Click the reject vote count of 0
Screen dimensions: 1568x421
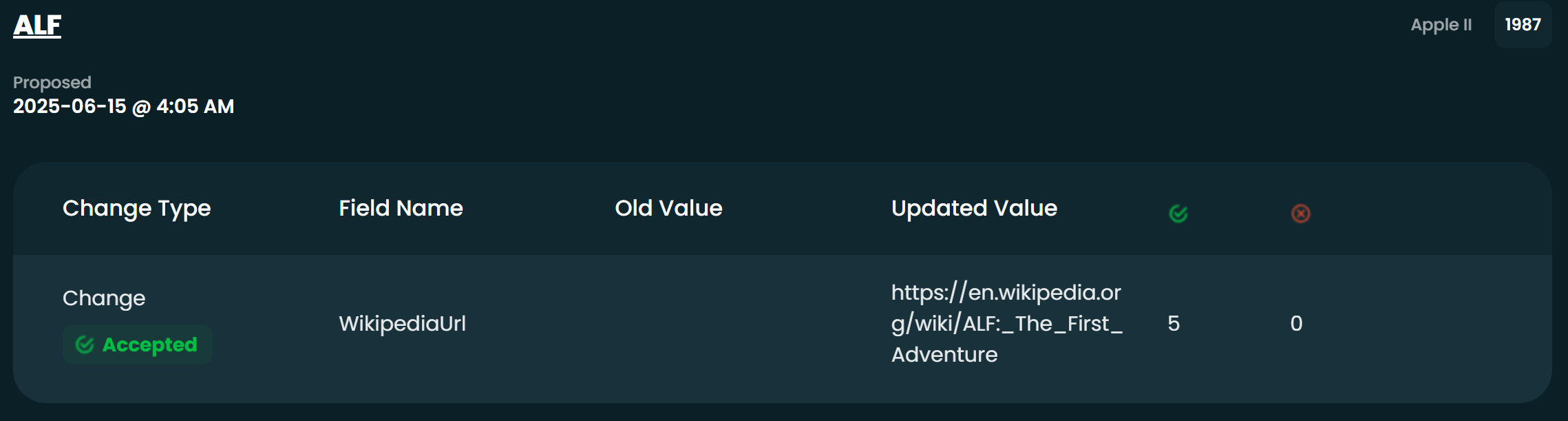[1296, 323]
